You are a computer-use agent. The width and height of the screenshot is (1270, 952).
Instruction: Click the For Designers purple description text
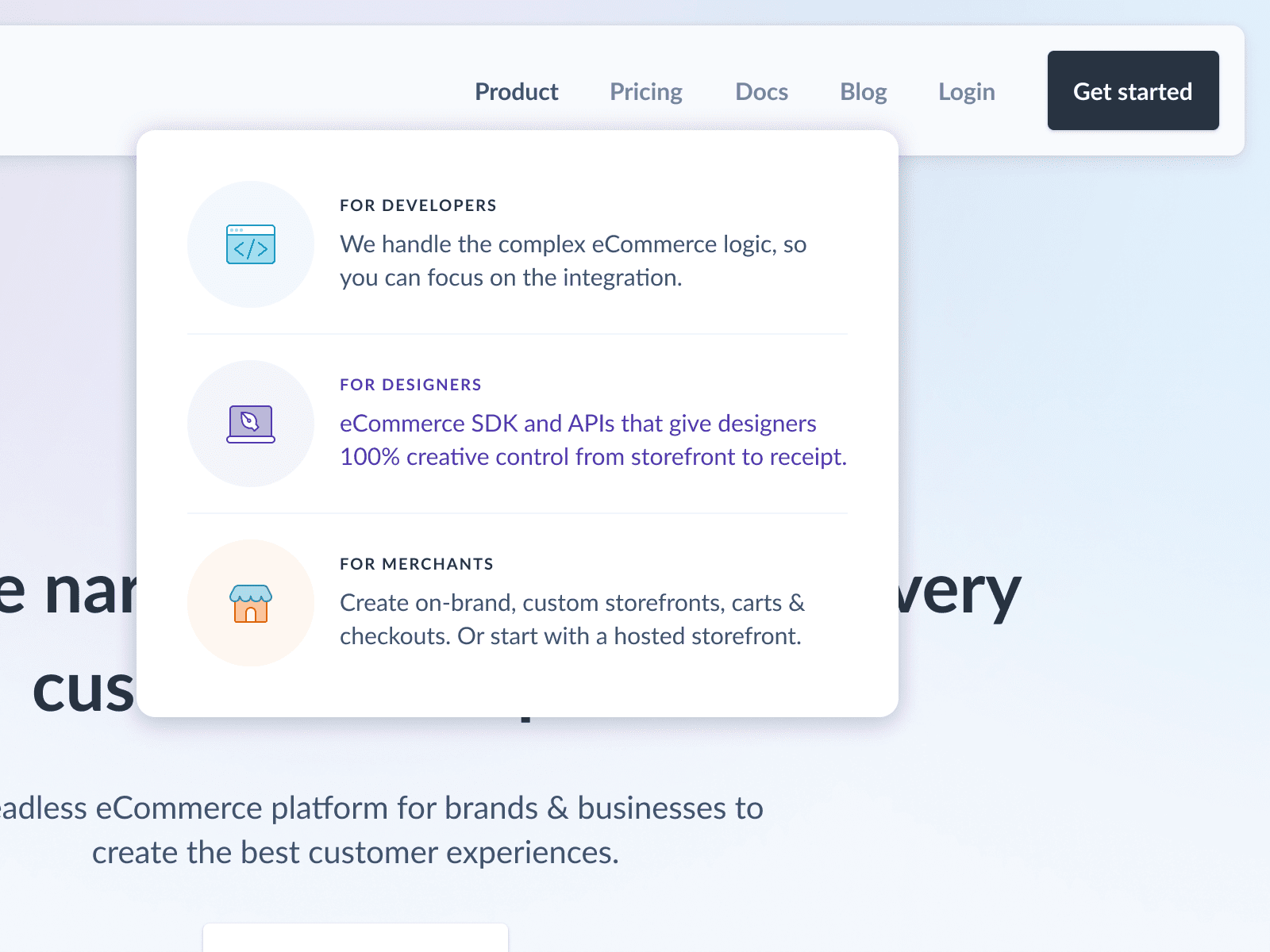coord(593,440)
